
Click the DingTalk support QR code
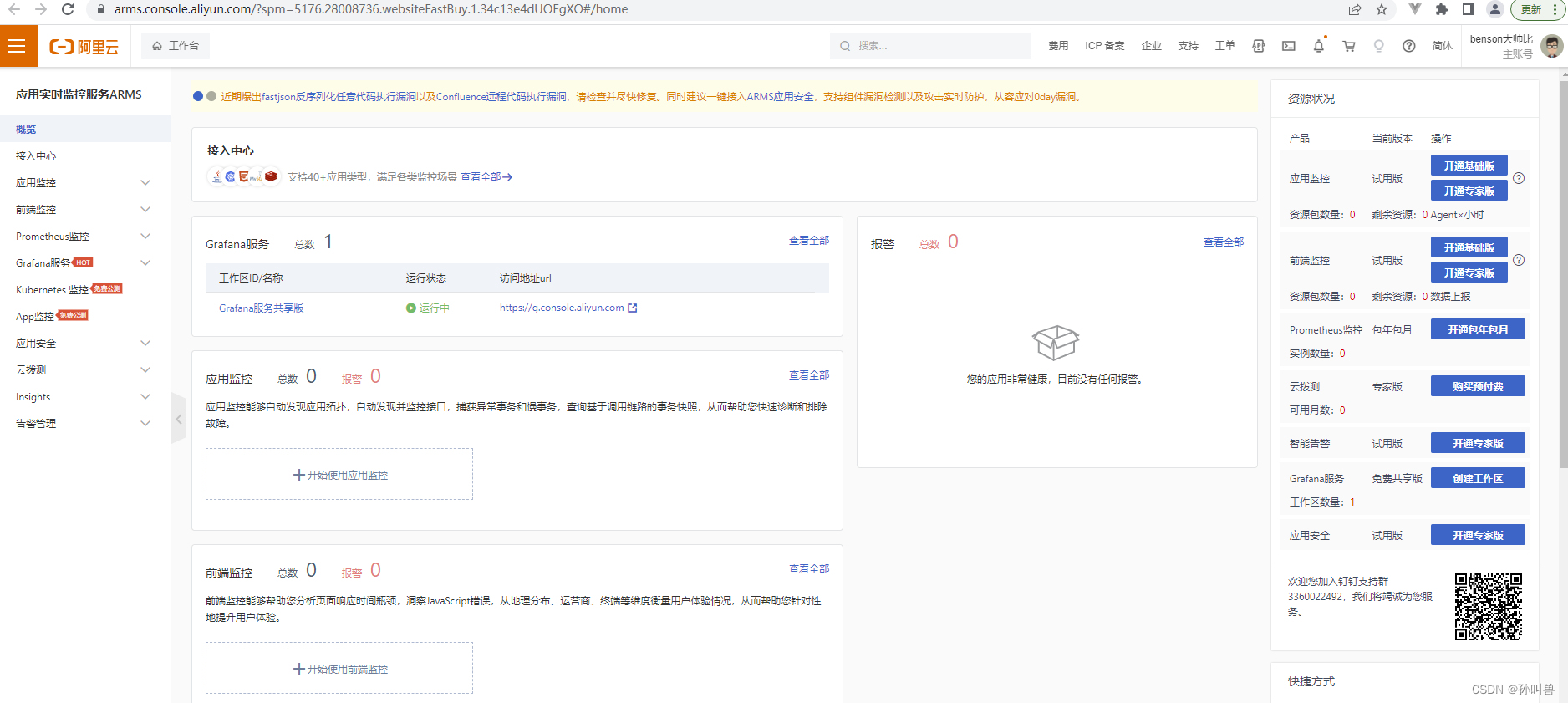(1488, 606)
